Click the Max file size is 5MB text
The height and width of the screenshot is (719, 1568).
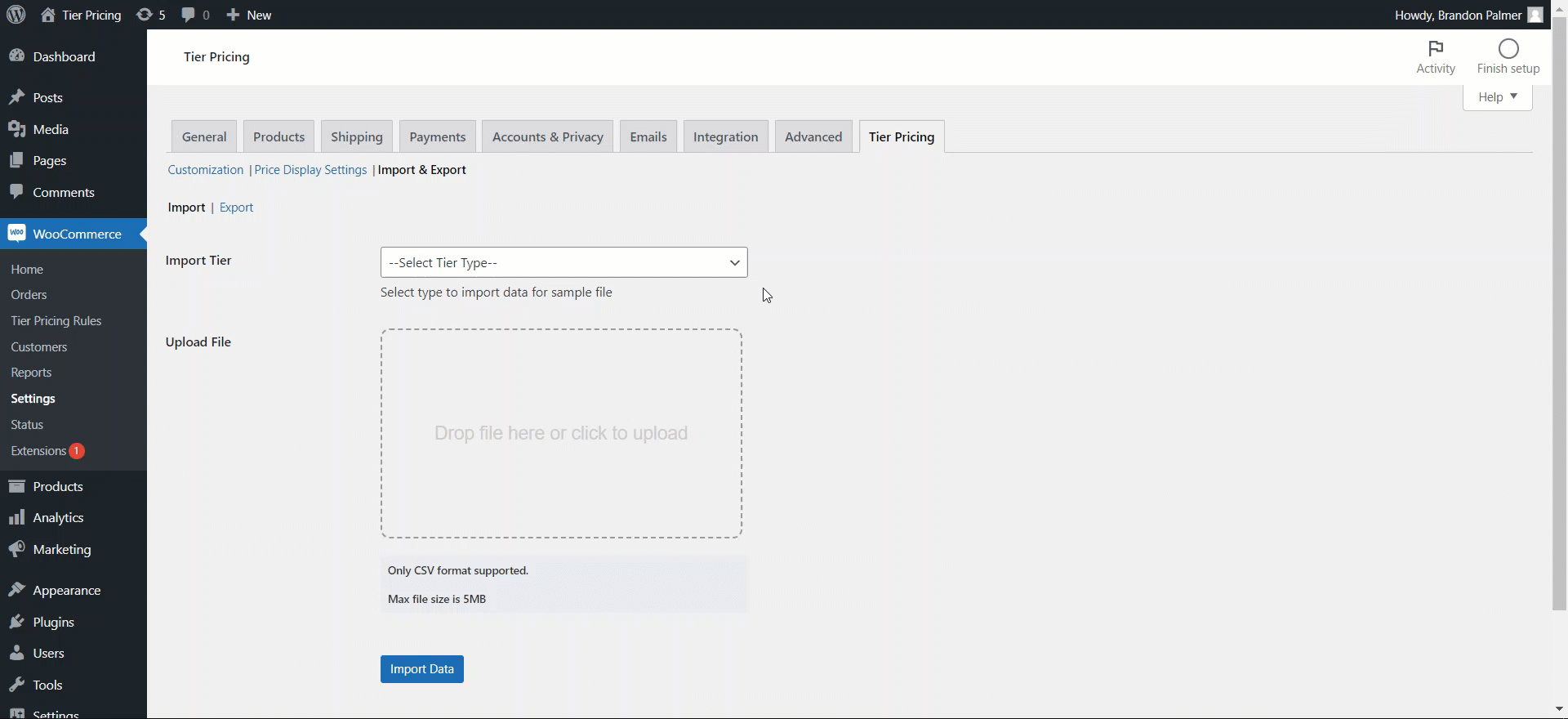(x=437, y=599)
